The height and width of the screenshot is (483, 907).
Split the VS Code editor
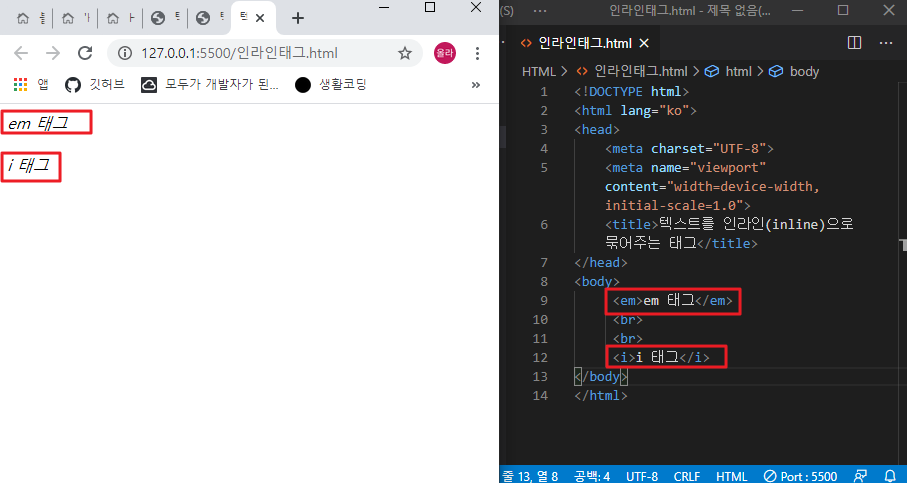(854, 43)
